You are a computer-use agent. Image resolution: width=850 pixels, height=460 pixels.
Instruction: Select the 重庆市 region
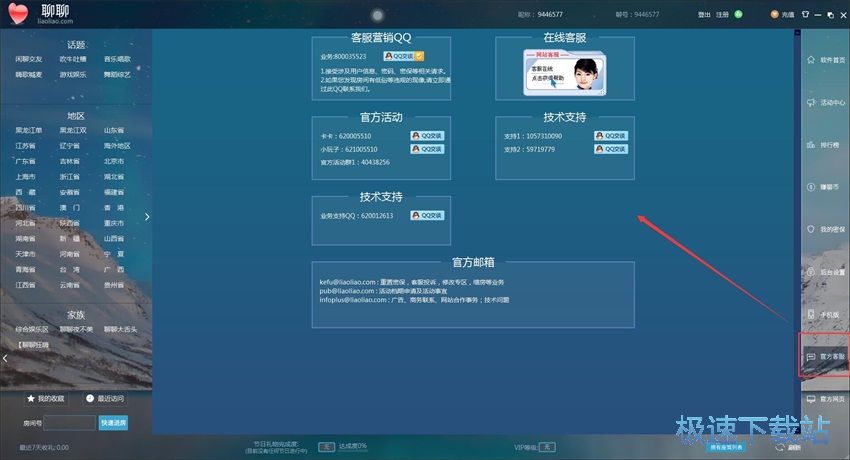coord(114,223)
